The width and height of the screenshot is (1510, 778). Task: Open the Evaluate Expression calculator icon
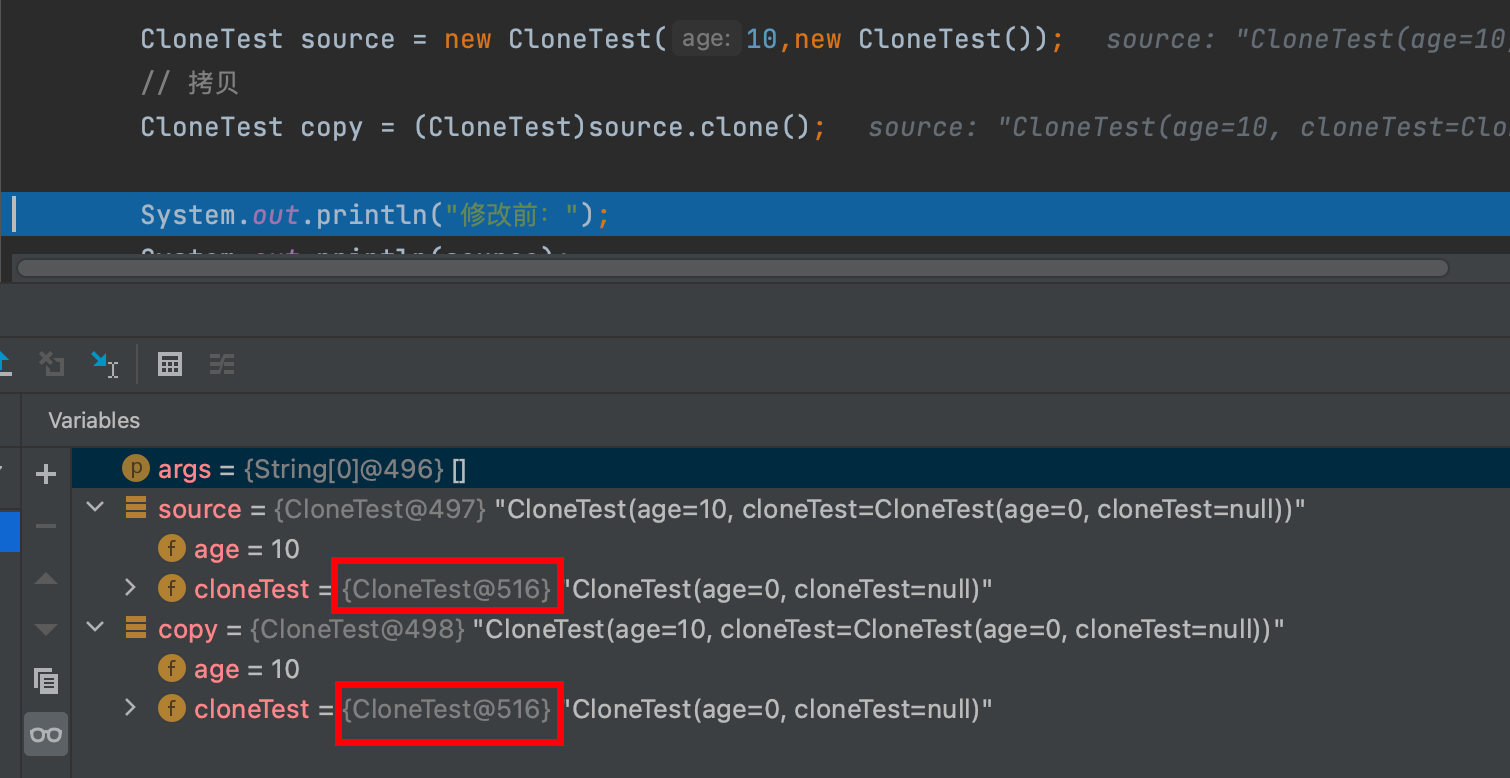(x=170, y=365)
